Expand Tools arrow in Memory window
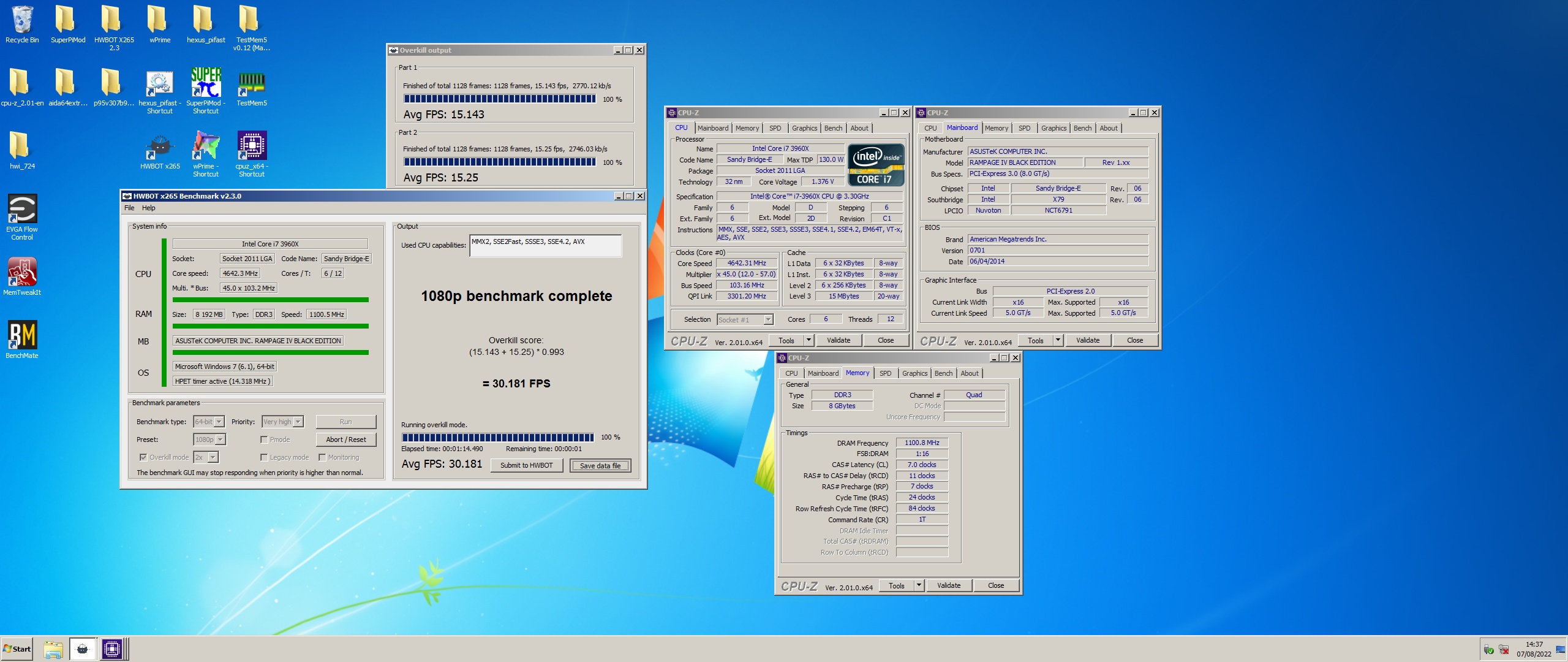This screenshot has height=662, width=1568. click(x=919, y=585)
